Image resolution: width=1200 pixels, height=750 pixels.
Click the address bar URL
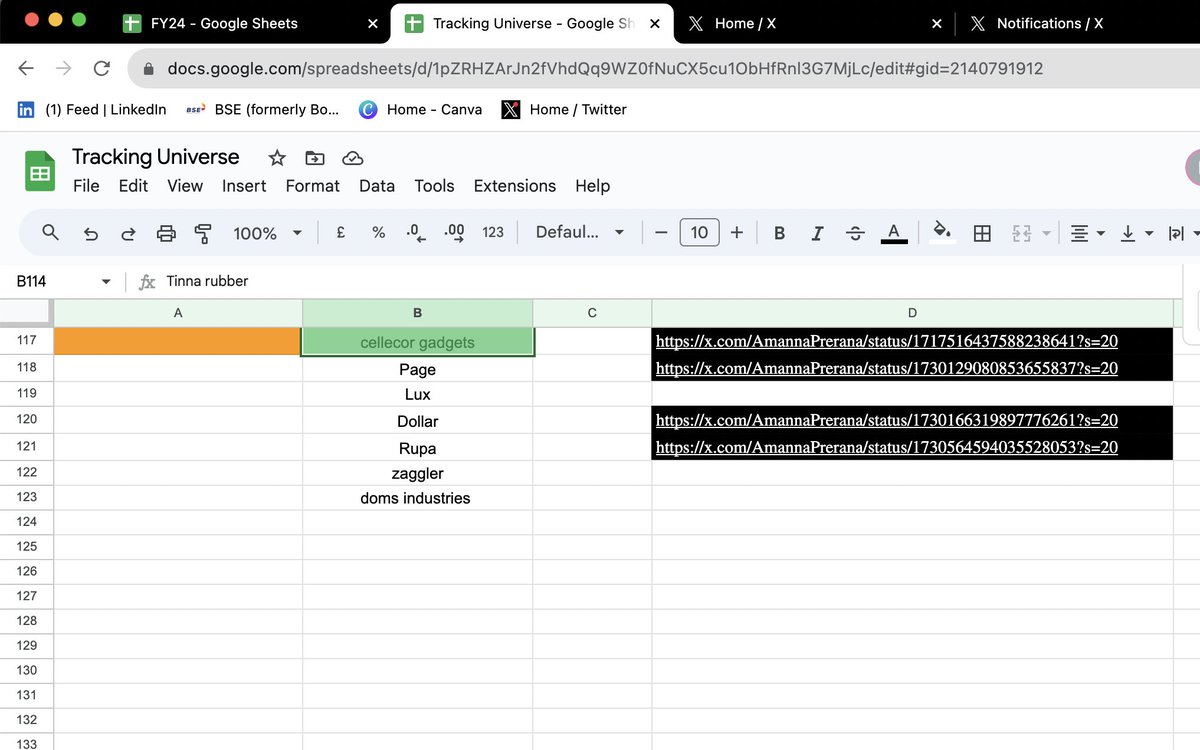pyautogui.click(x=605, y=68)
